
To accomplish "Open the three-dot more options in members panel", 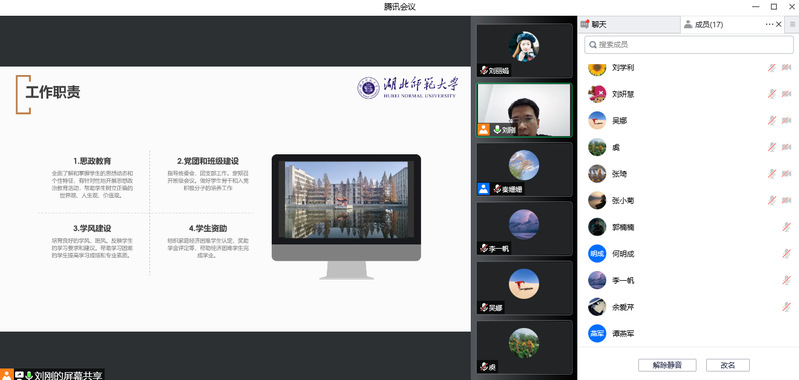I will 769,24.
